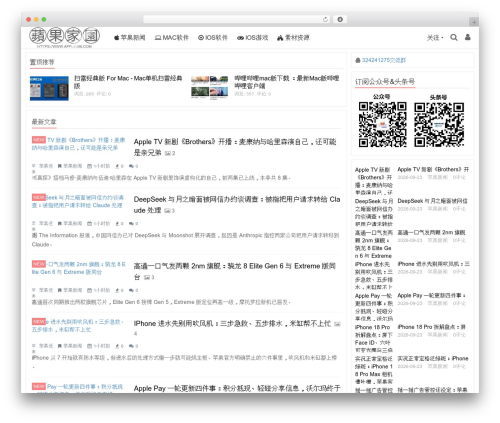Open the IOS软件 navigation menu
The image size is (500, 423).
click(x=213, y=38)
